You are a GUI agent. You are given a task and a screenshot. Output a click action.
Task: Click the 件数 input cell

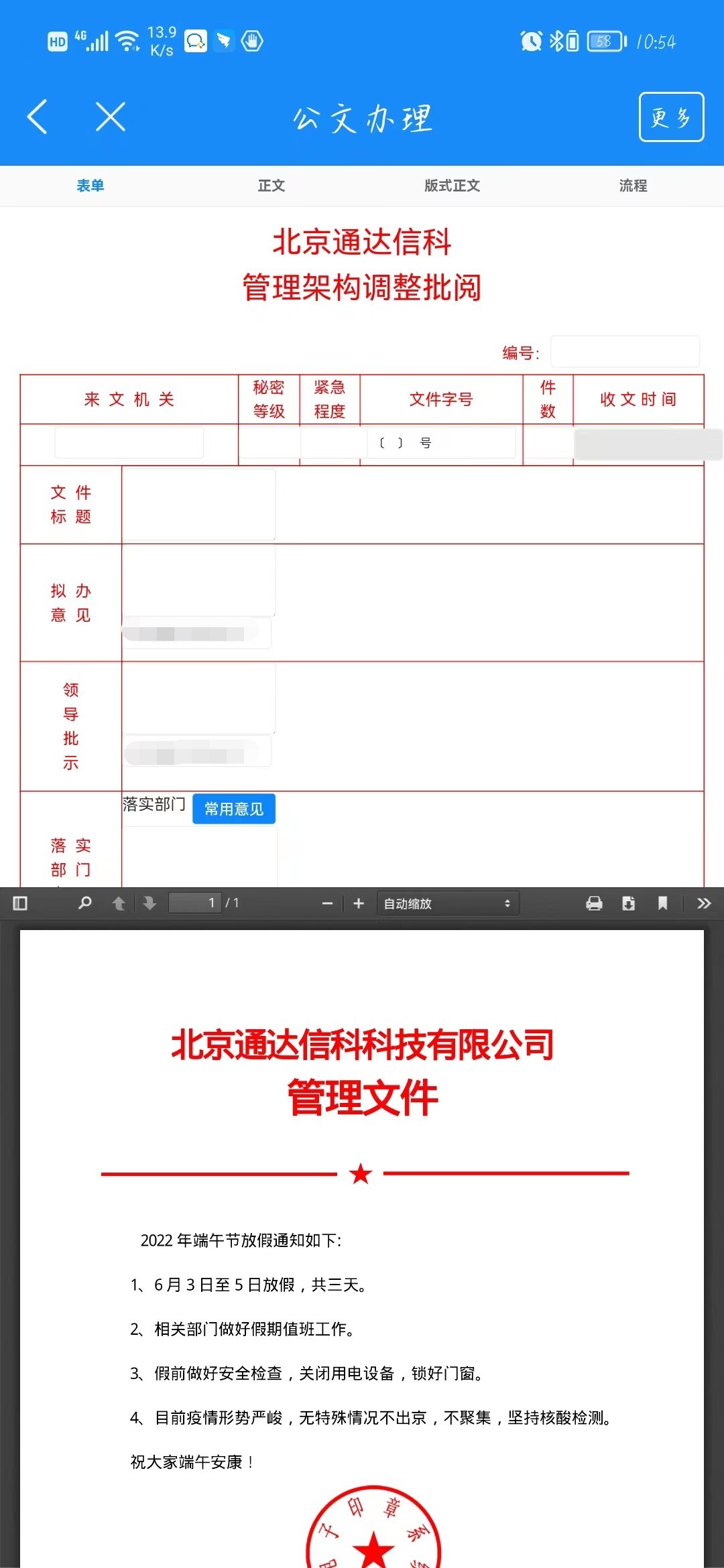coord(548,442)
